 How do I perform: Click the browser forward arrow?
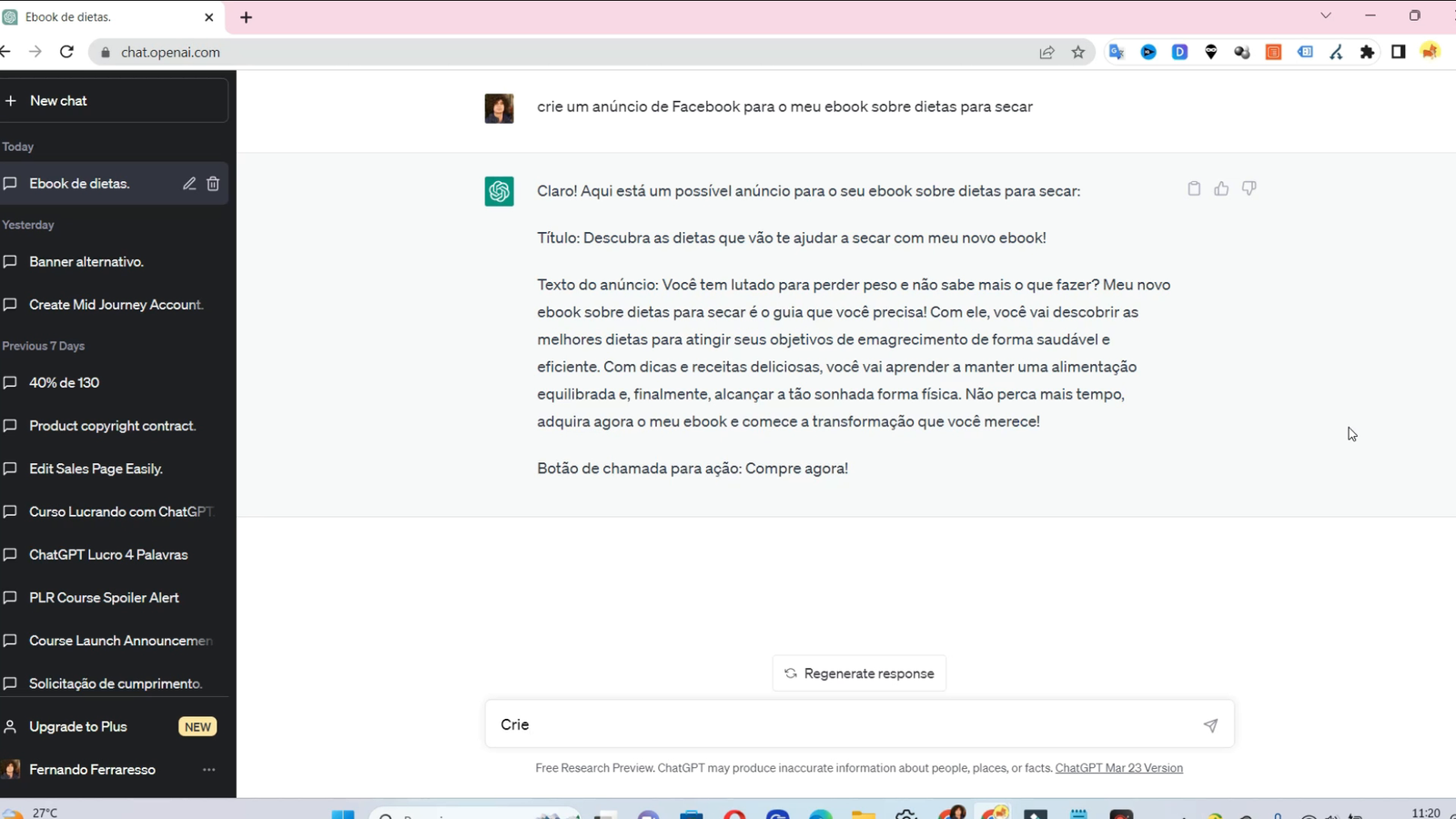tap(35, 52)
